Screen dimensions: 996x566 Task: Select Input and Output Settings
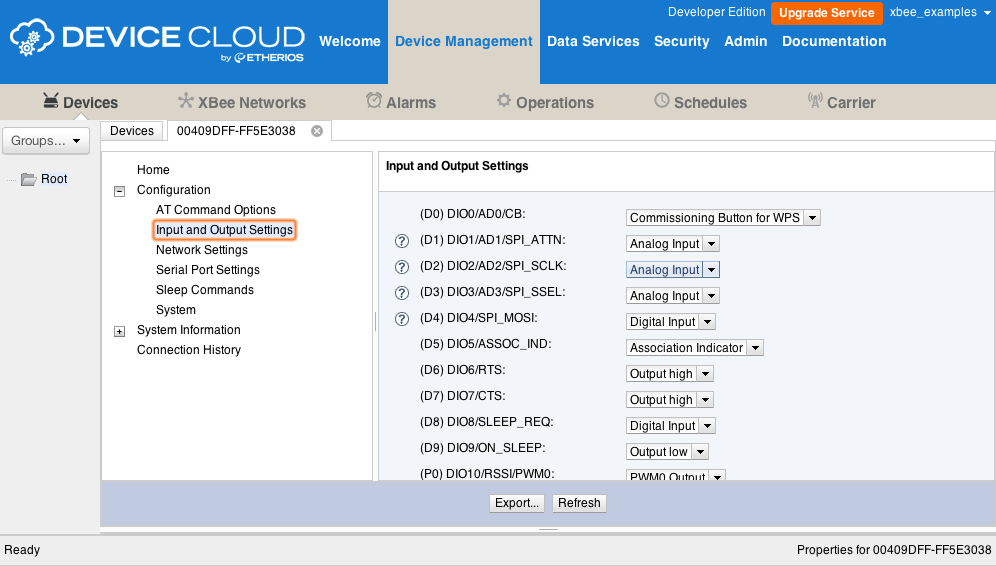(224, 230)
